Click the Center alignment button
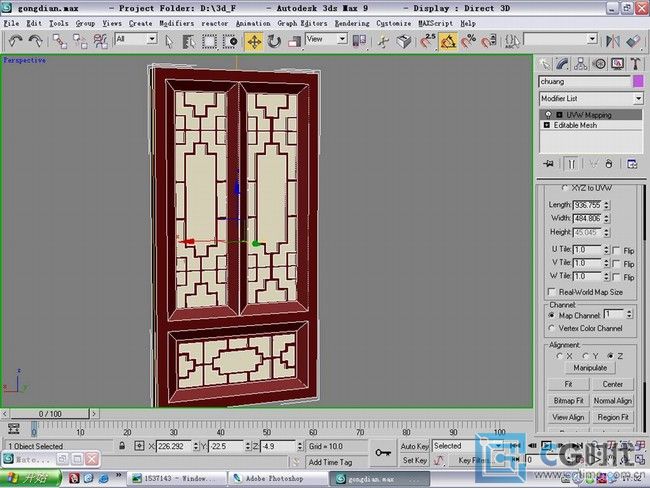This screenshot has height=488, width=650. pos(613,384)
